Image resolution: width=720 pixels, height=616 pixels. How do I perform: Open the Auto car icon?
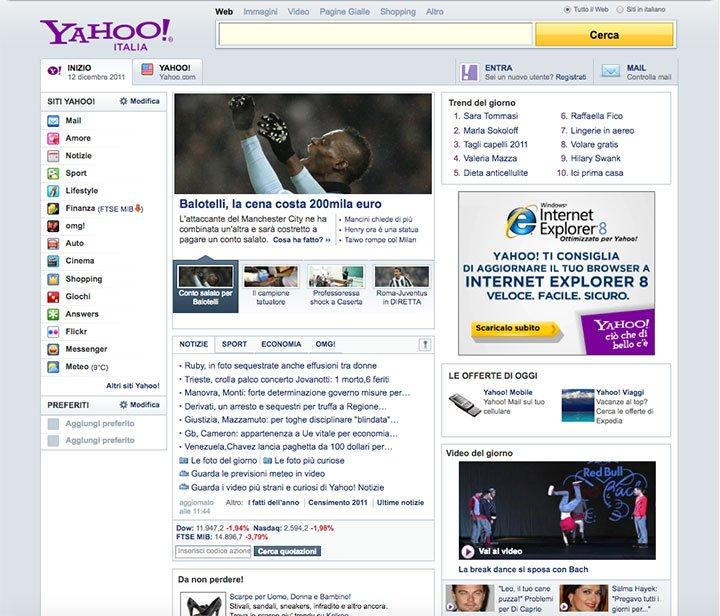click(53, 243)
